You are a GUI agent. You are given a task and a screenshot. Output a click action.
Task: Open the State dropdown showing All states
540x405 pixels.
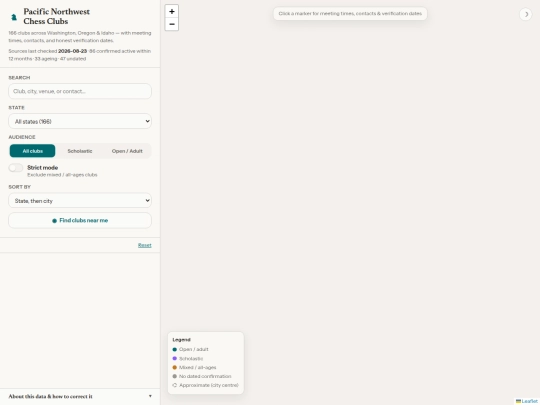80,121
